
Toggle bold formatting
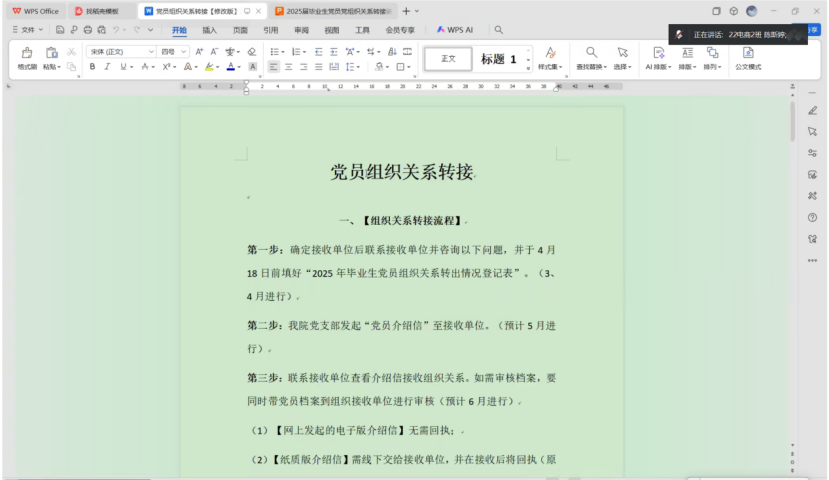92,67
